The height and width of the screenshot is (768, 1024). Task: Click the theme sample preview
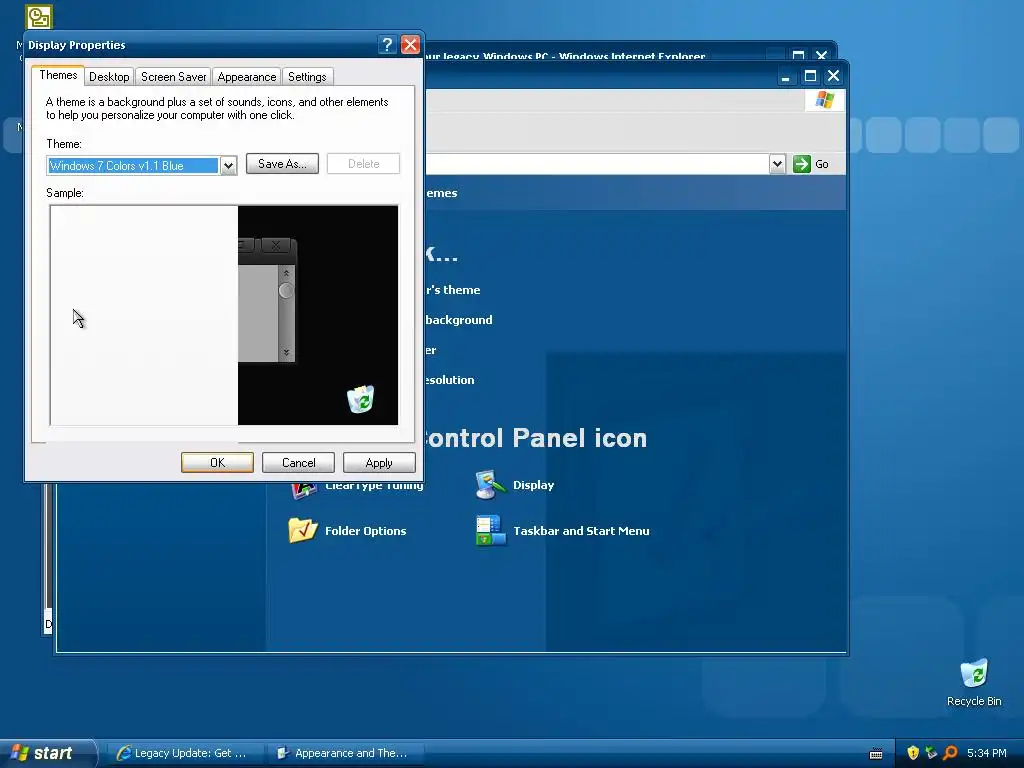(224, 315)
